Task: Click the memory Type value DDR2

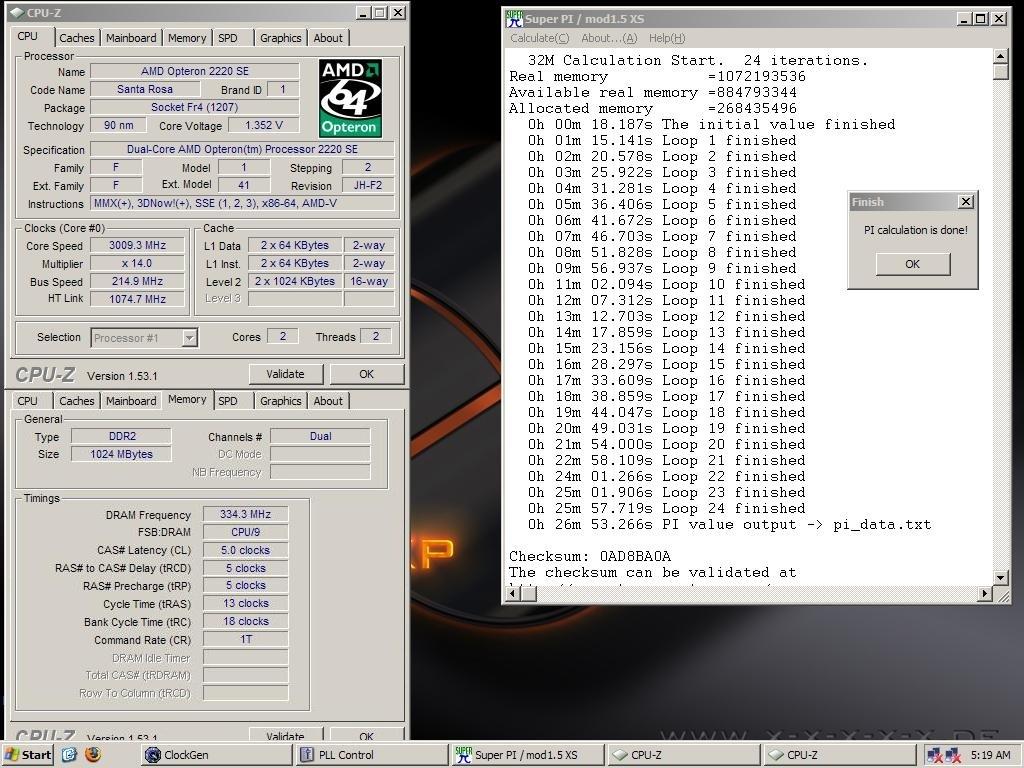Action: [x=121, y=436]
